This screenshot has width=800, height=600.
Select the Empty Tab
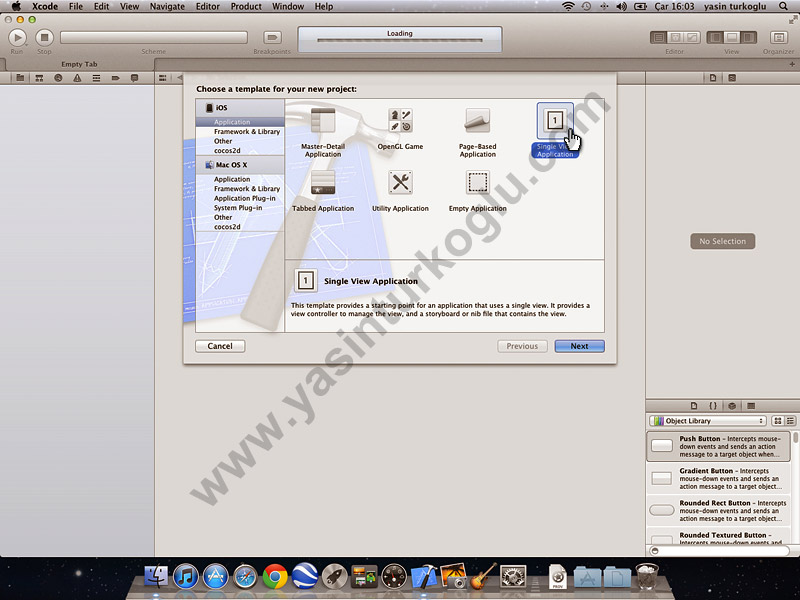pyautogui.click(x=79, y=64)
